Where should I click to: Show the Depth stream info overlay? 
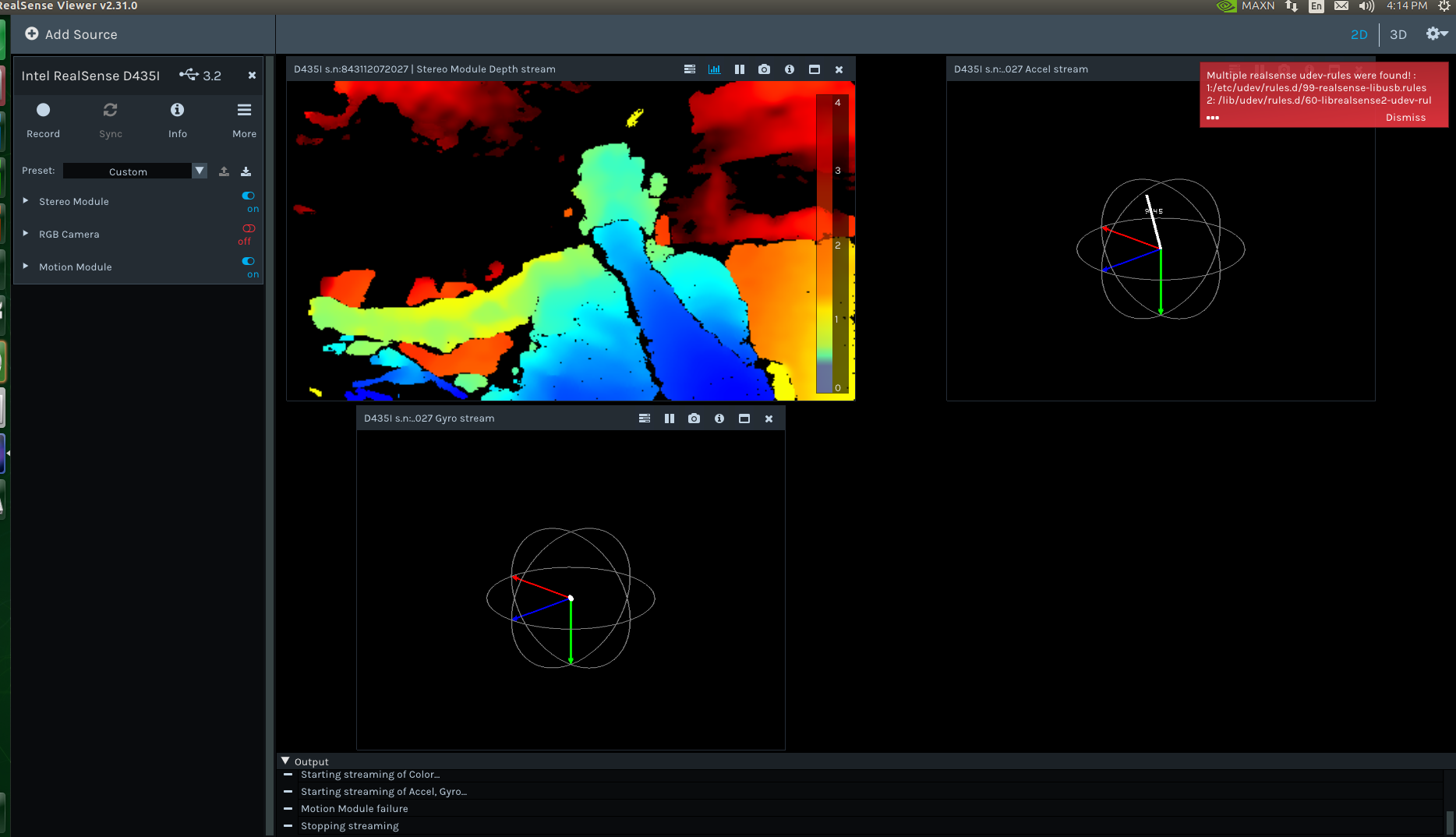[x=790, y=69]
